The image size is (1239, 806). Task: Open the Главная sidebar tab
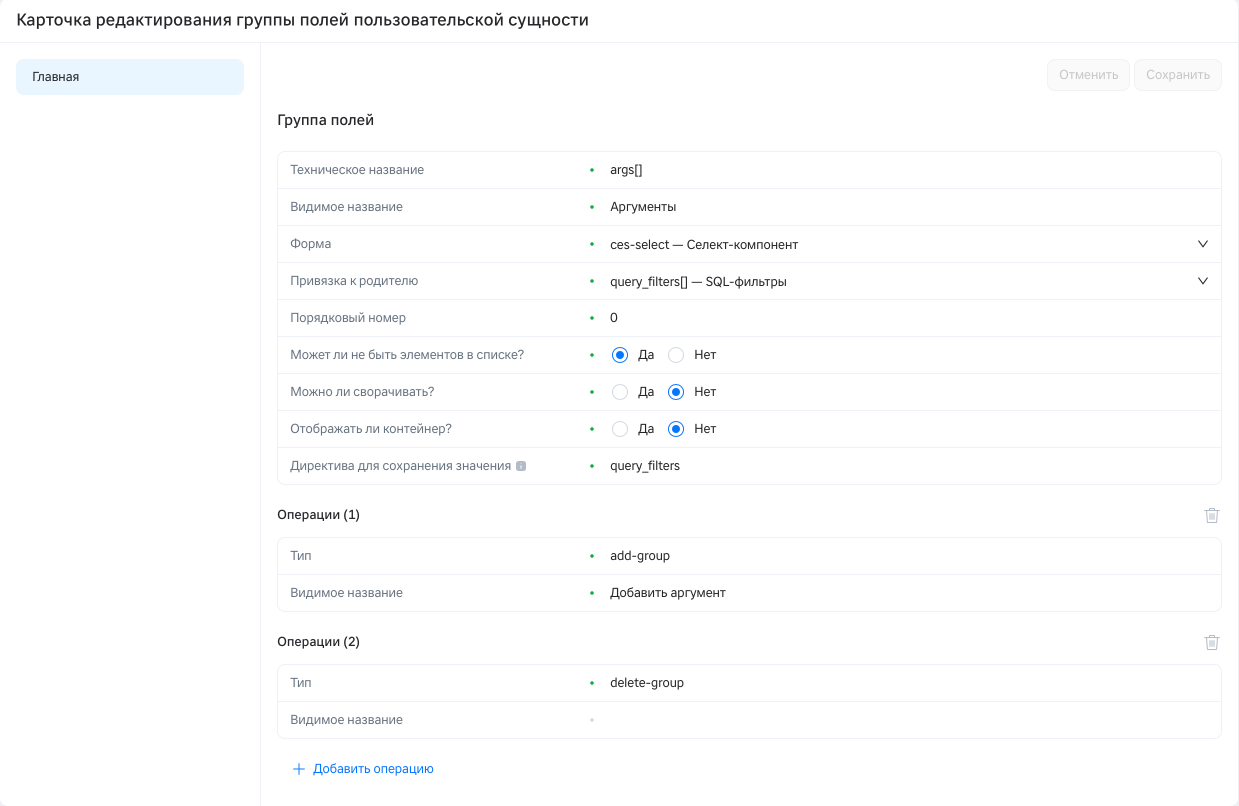coord(130,77)
